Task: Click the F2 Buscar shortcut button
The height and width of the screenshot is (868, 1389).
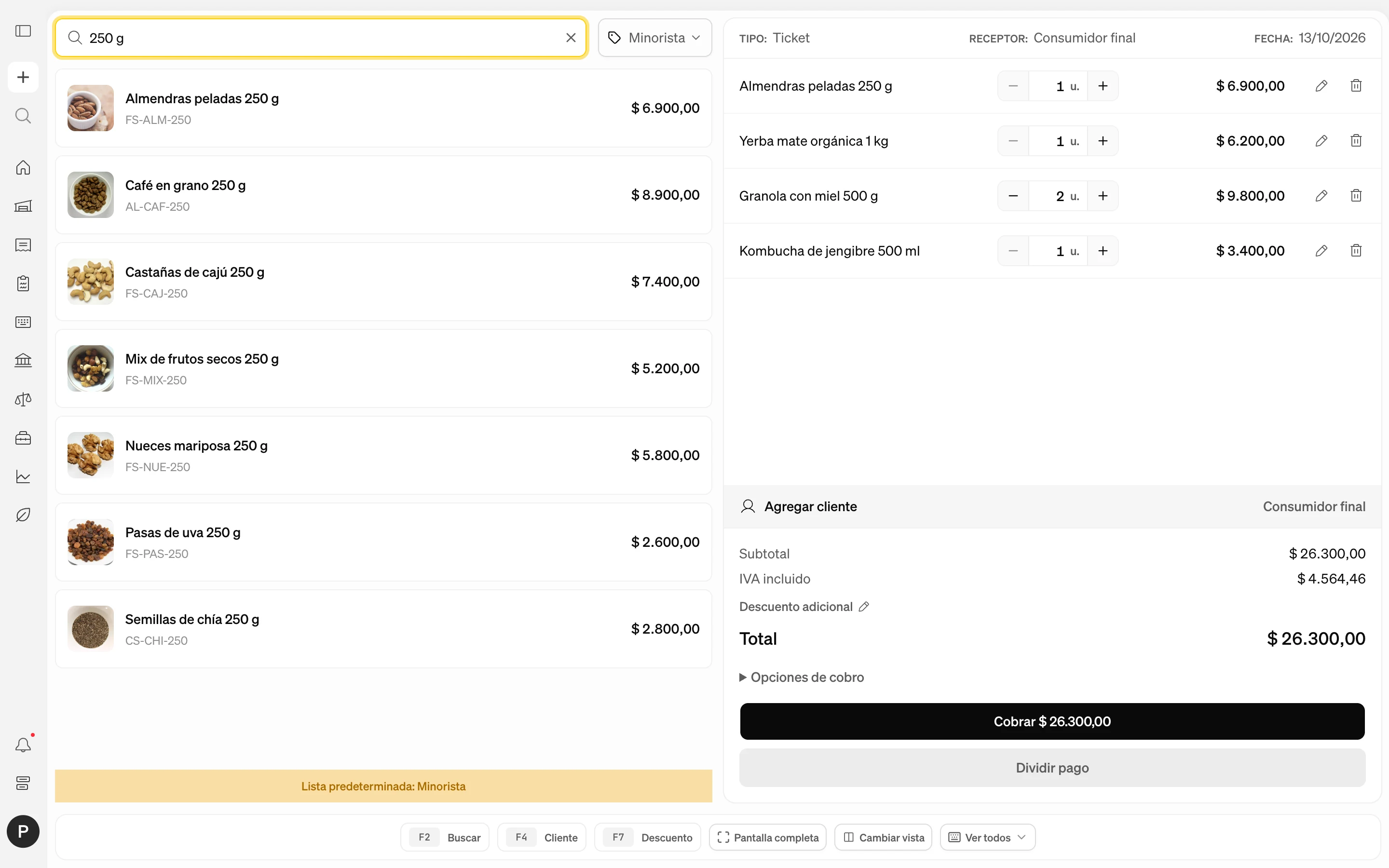Action: click(445, 838)
